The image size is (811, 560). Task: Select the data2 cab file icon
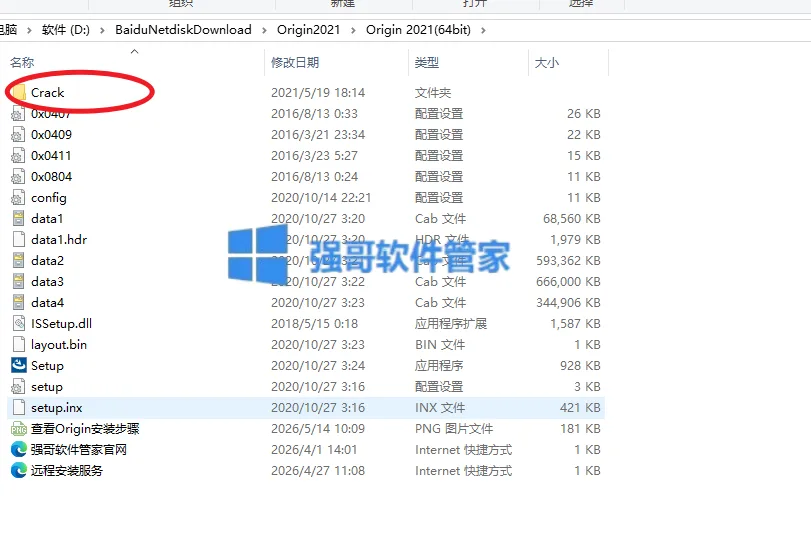tap(18, 261)
